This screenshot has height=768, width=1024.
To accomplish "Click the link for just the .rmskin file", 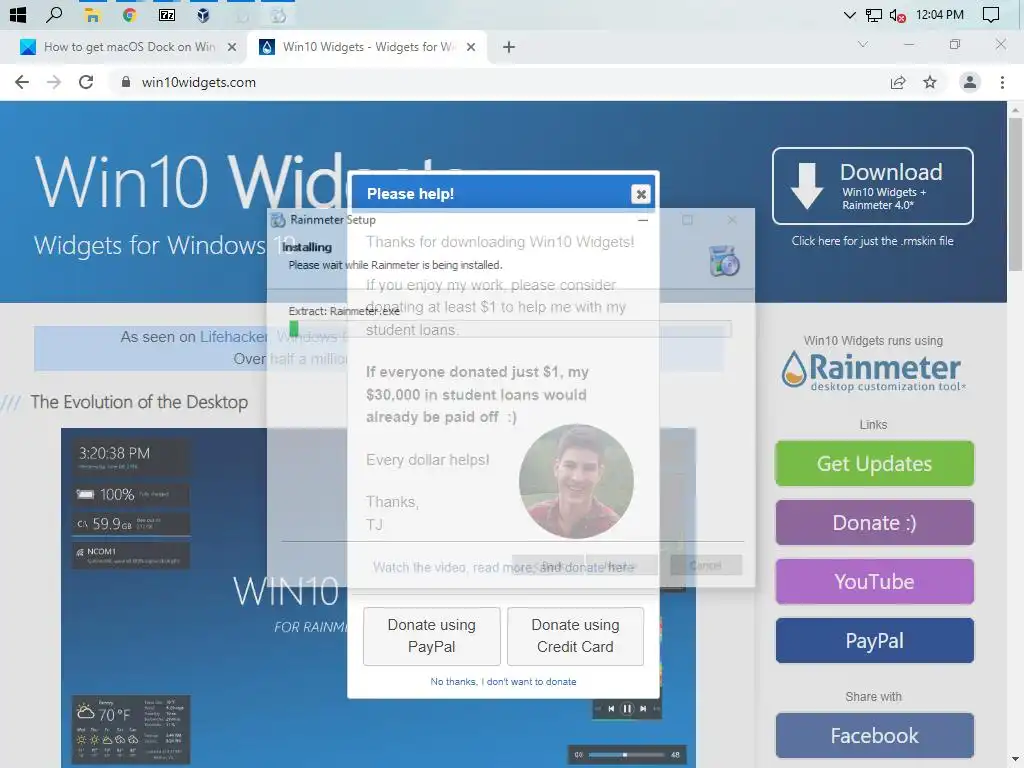I will coord(872,241).
